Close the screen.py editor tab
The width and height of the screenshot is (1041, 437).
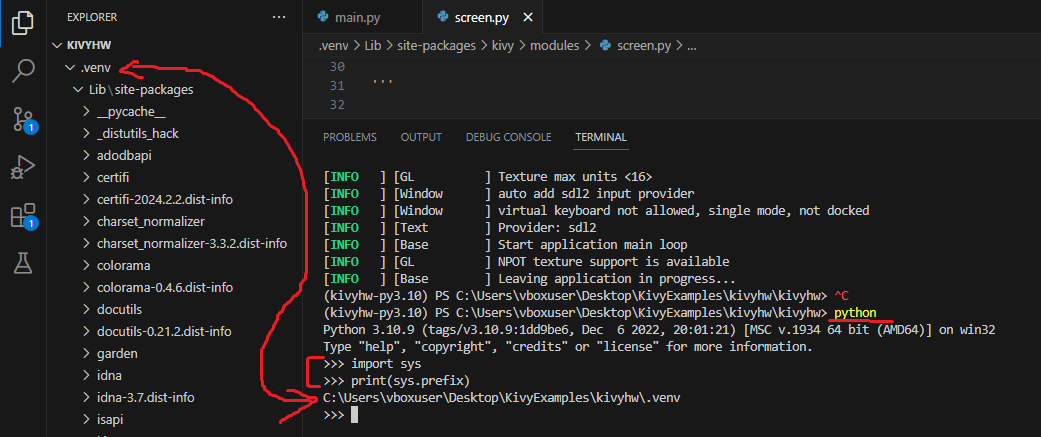point(528,18)
